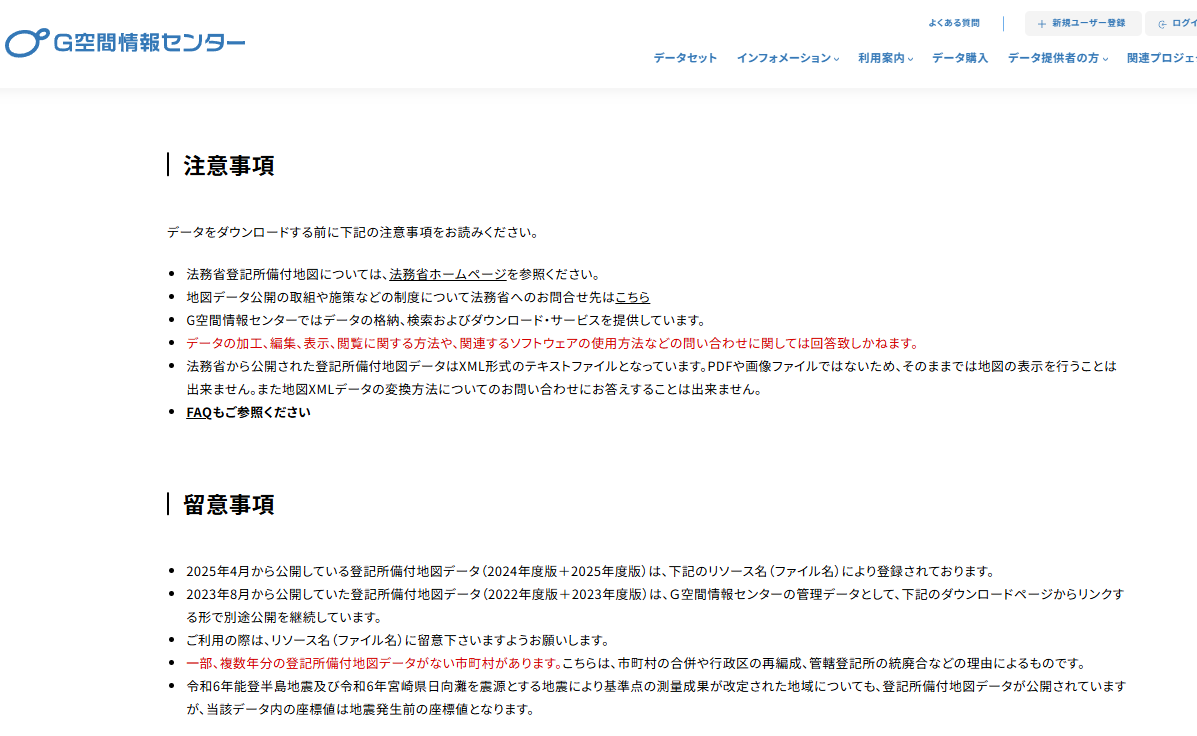This screenshot has height=736, width=1197.
Task: Click the login arrow icon
Action: point(1162,24)
